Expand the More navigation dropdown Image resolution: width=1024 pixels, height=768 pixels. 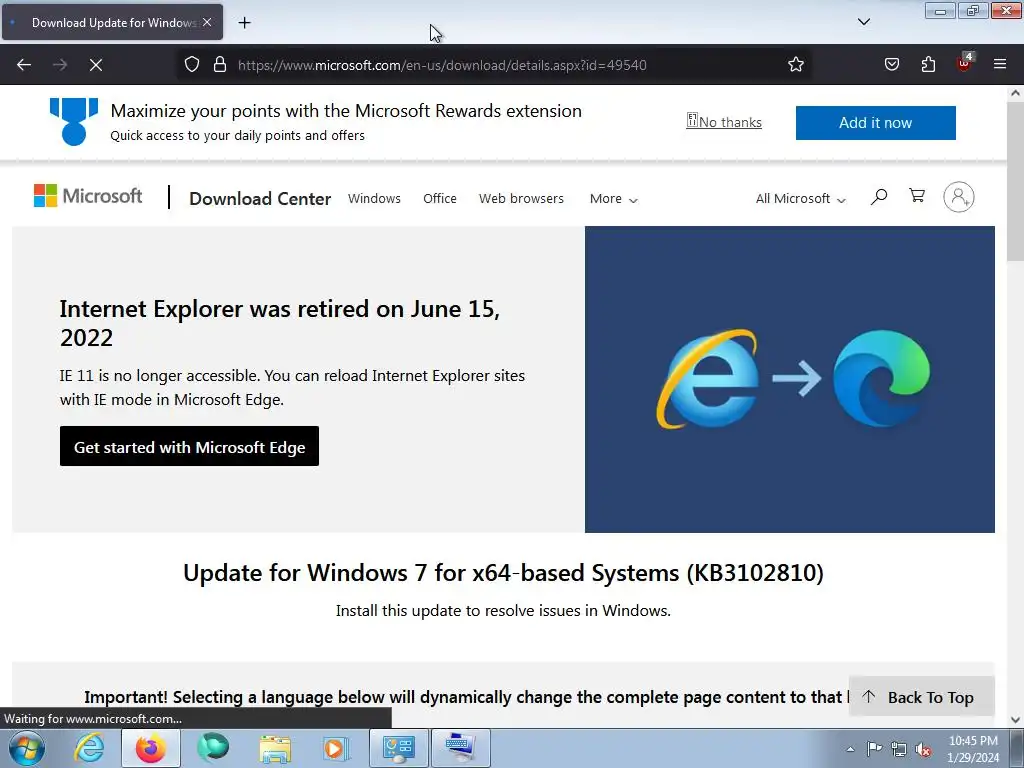[613, 199]
